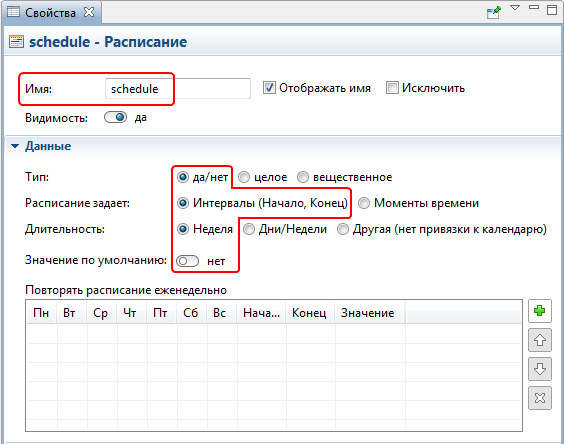Screen dimensions: 564x444
Task: Uncheck the Отображать имя checkbox
Action: [x=269, y=88]
